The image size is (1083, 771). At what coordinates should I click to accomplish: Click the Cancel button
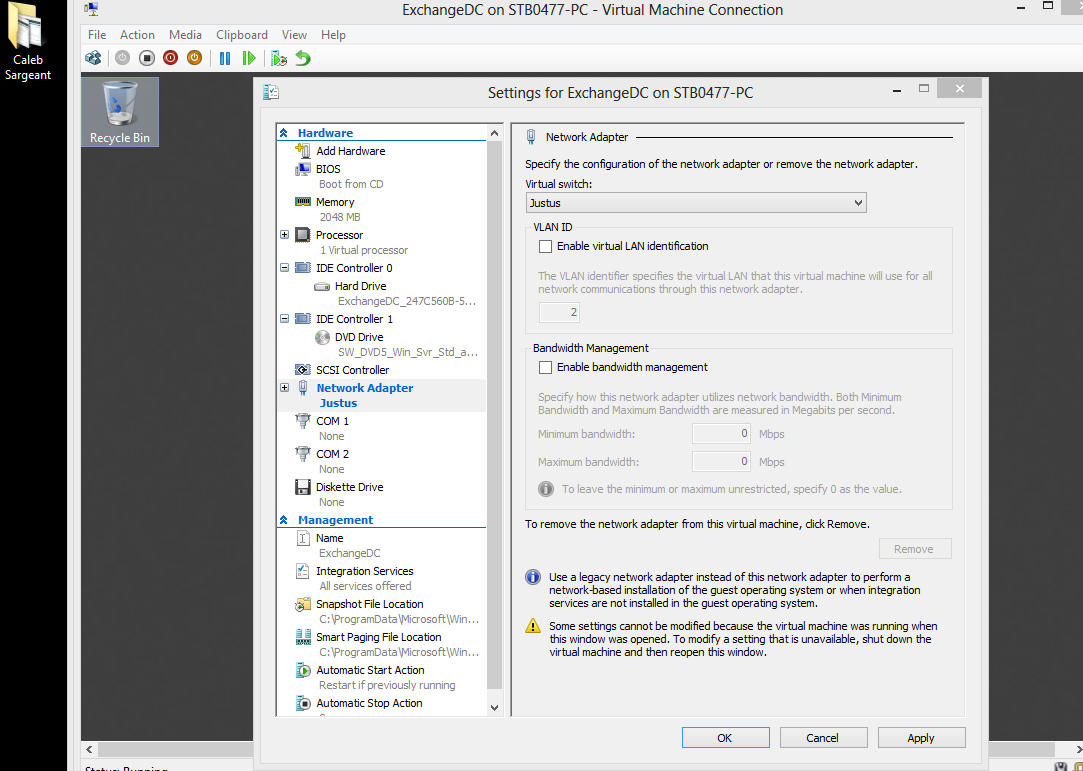[823, 738]
